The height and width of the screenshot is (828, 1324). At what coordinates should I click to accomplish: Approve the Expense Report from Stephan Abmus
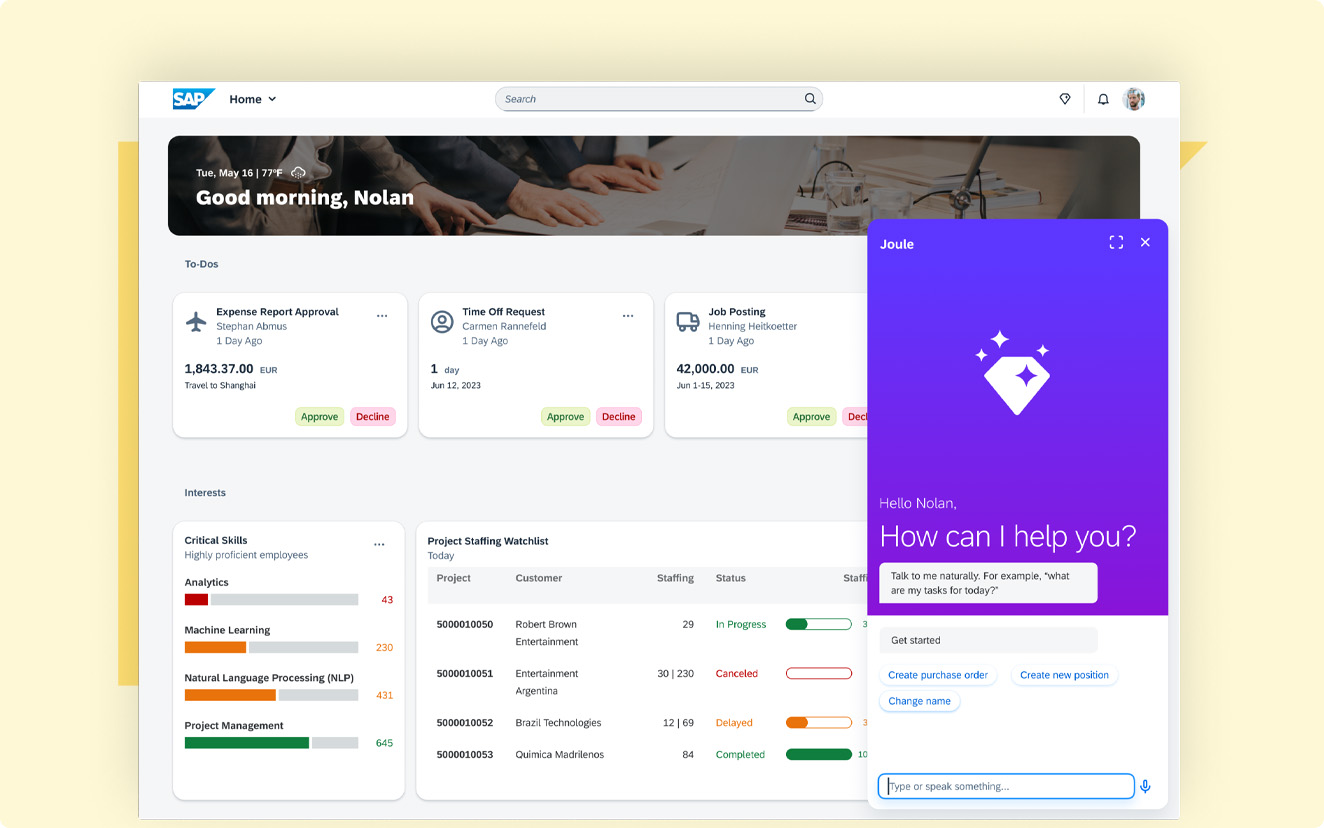click(x=319, y=417)
